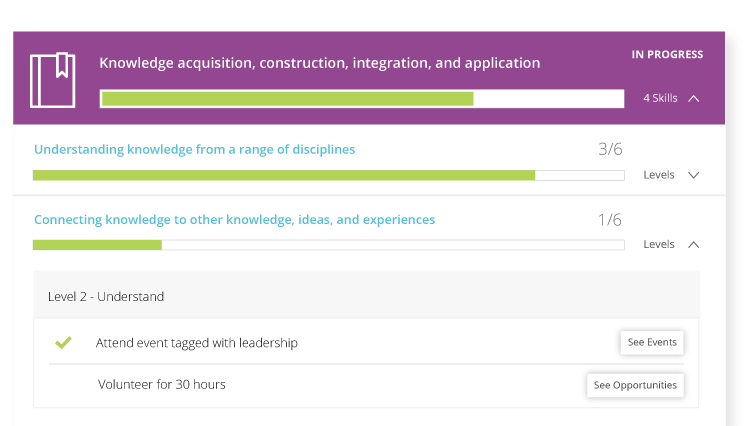754x426 pixels.
Task: Click Connecting knowledge skill progress bar
Action: pos(328,245)
